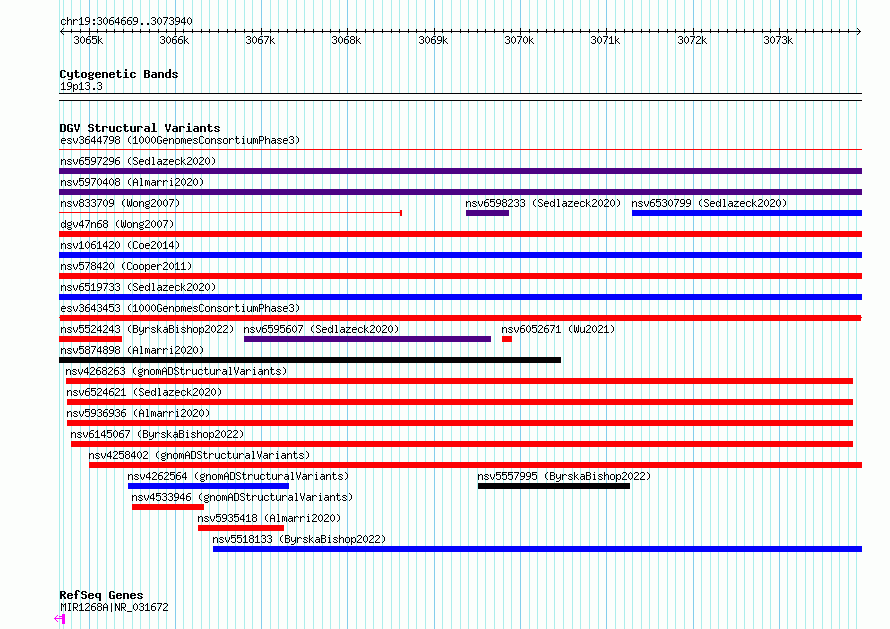The image size is (890, 629).
Task: Click the 3067k ruler tick label
Action: point(260,40)
